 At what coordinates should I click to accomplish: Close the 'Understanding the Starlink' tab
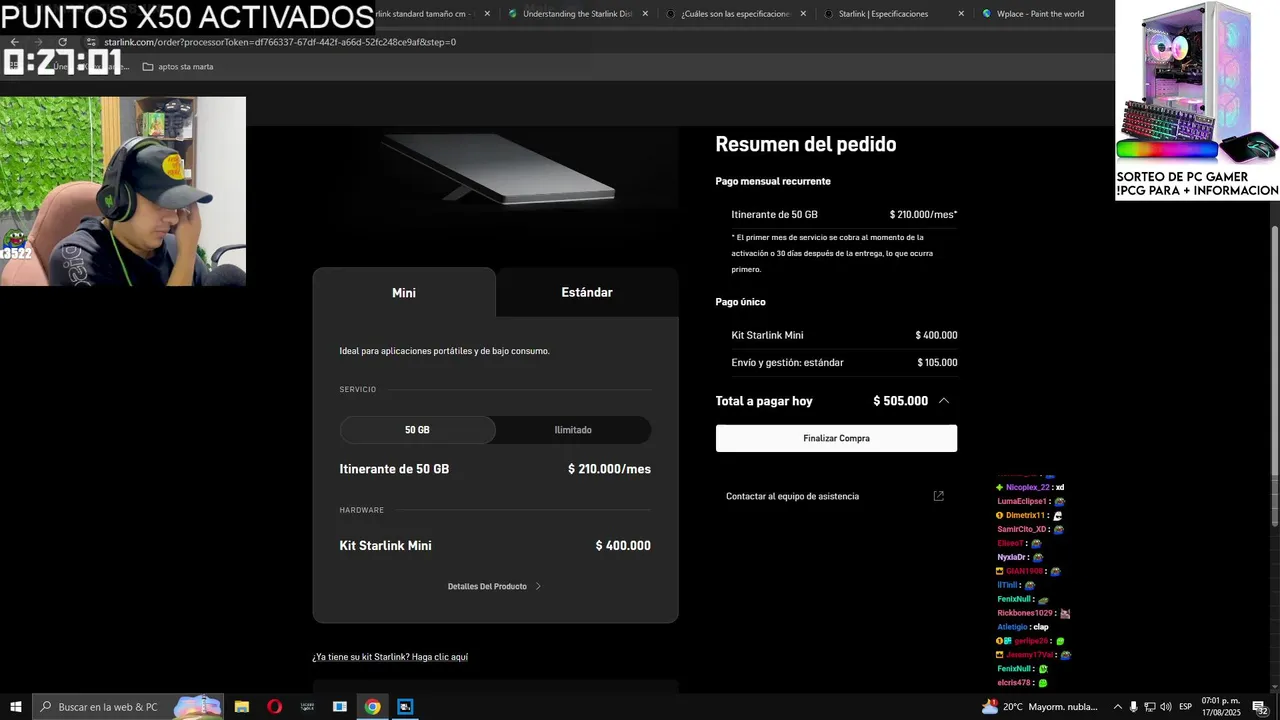coord(645,14)
